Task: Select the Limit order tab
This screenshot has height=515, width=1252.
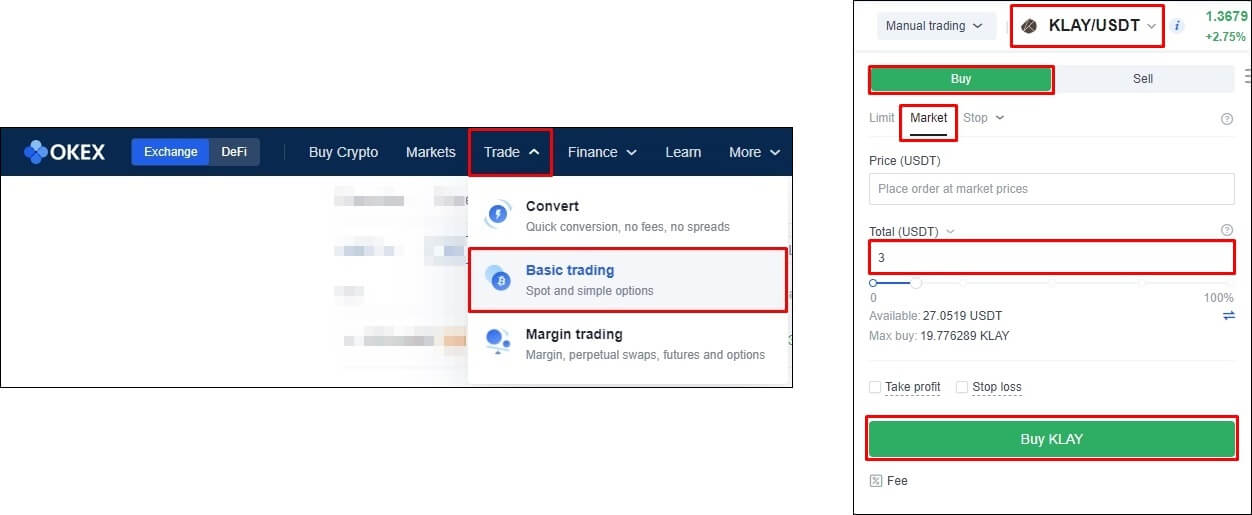Action: point(882,118)
